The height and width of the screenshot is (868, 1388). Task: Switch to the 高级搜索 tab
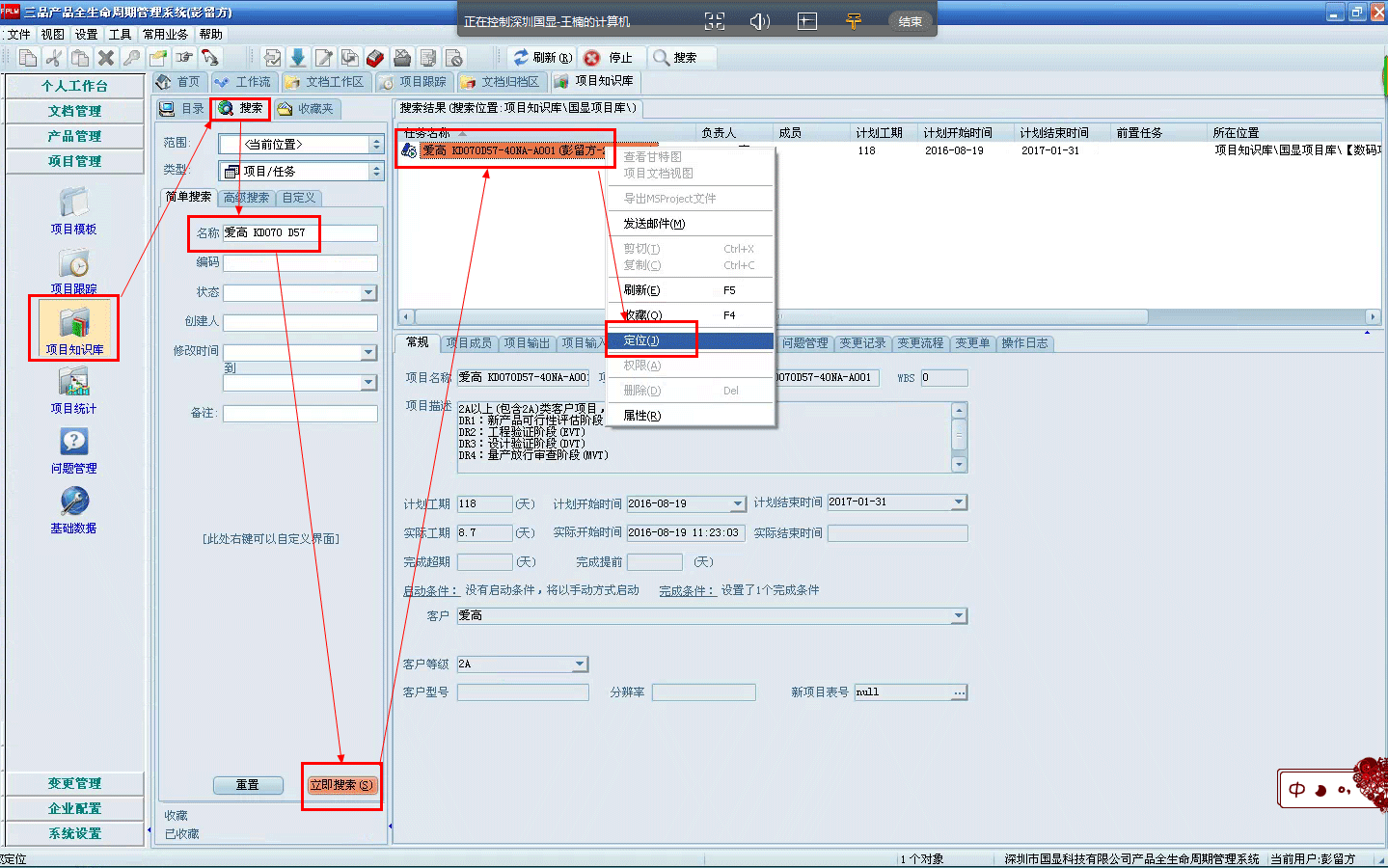coord(247,198)
